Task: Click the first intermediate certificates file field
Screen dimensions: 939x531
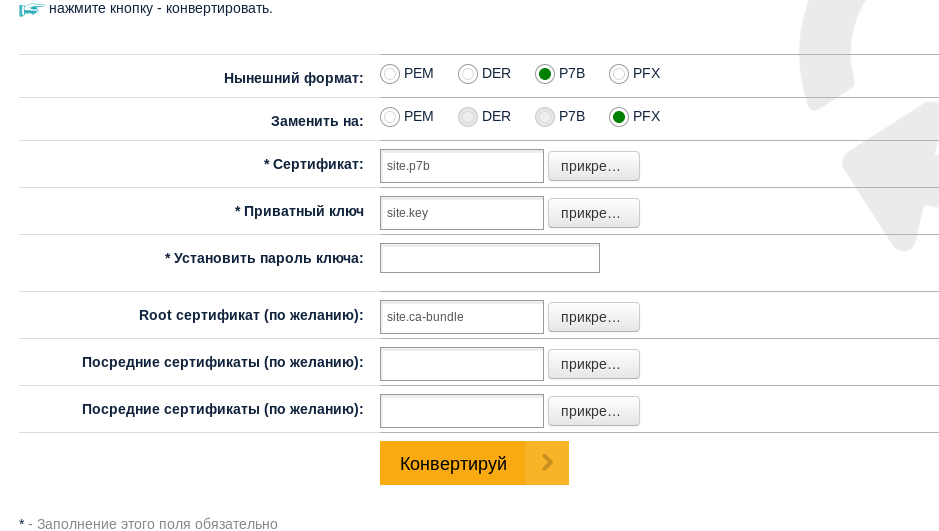Action: pos(462,364)
